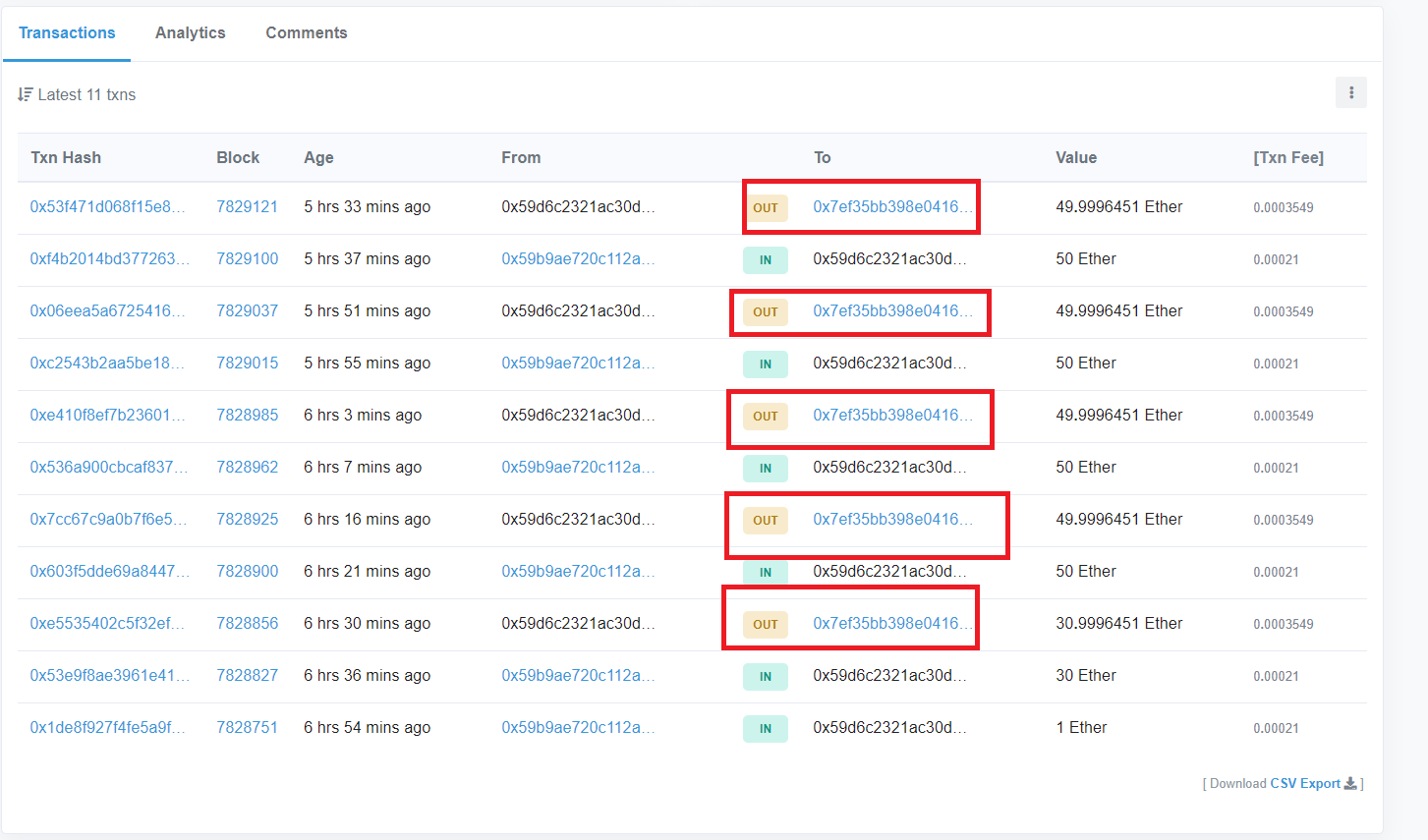
Task: Select the 30.9996451 Ether value
Action: click(x=1119, y=623)
